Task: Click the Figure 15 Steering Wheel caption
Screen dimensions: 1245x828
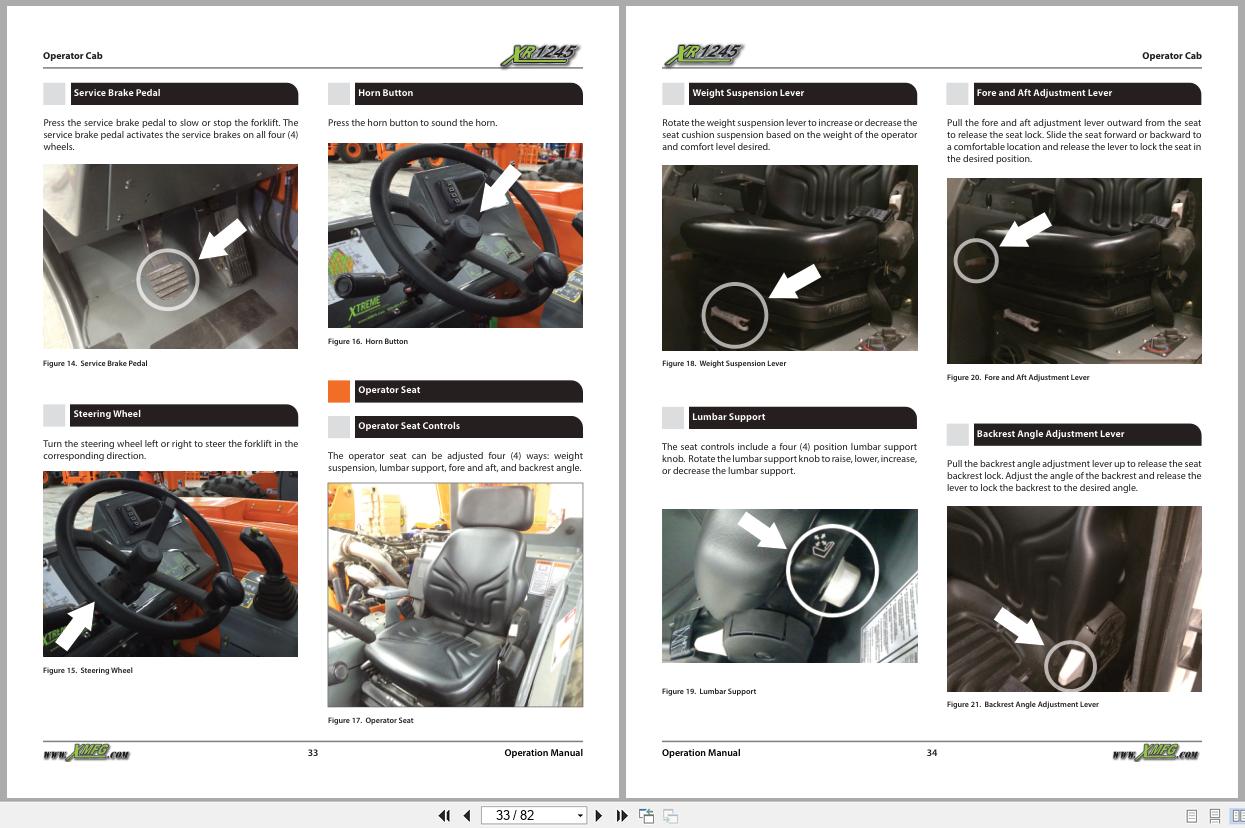Action: pos(88,671)
